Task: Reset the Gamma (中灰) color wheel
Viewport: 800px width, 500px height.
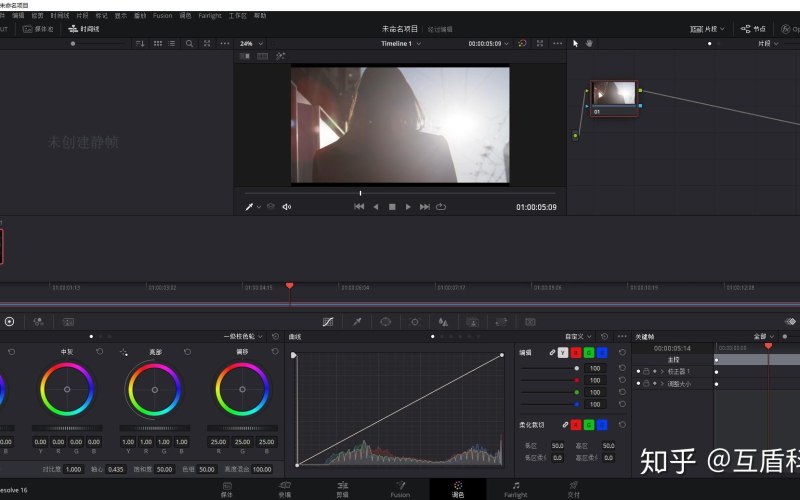Action: tap(99, 352)
